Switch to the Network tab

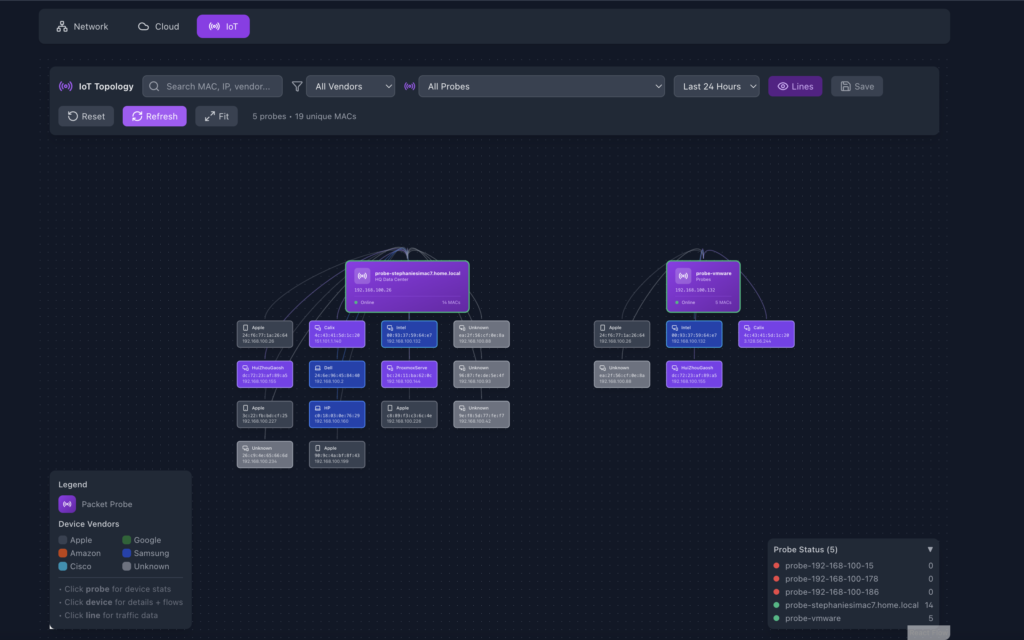[x=82, y=27]
